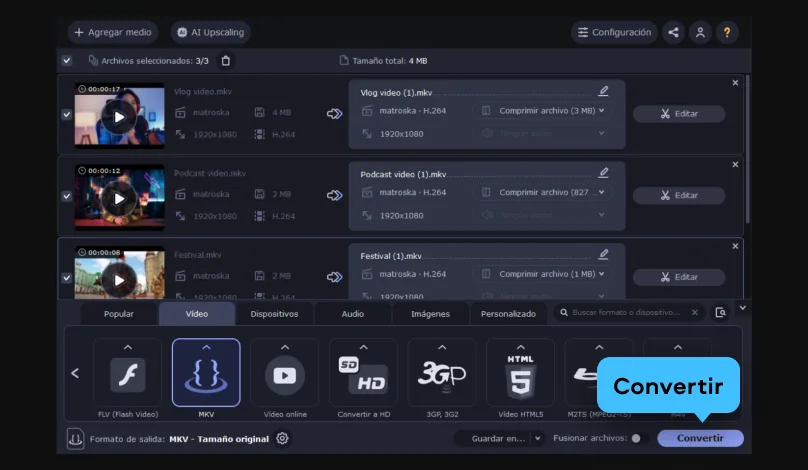Choose the FLV (Flash Video) format
Image resolution: width=808 pixels, height=470 pixels.
[x=128, y=376]
